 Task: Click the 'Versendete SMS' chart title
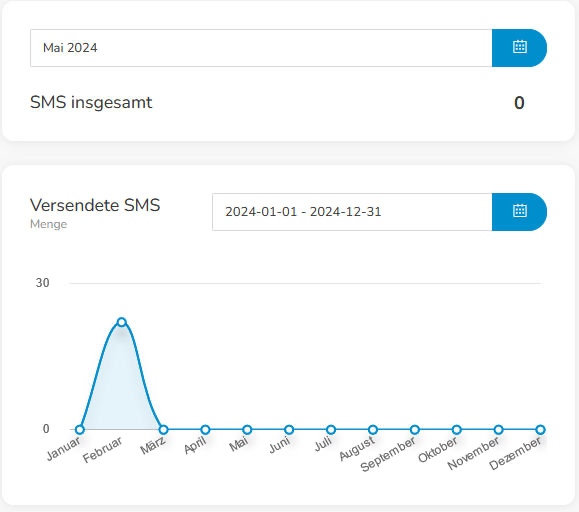(x=95, y=205)
